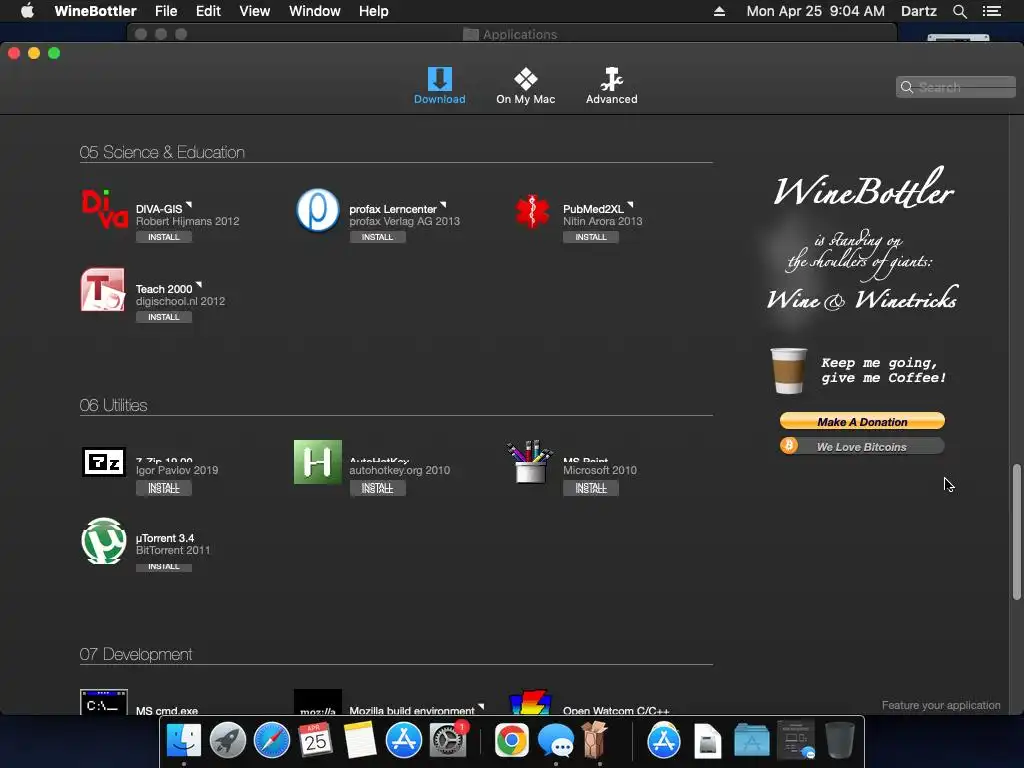The width and height of the screenshot is (1024, 768).
Task: Open Calendar from the Dock
Action: coord(315,740)
